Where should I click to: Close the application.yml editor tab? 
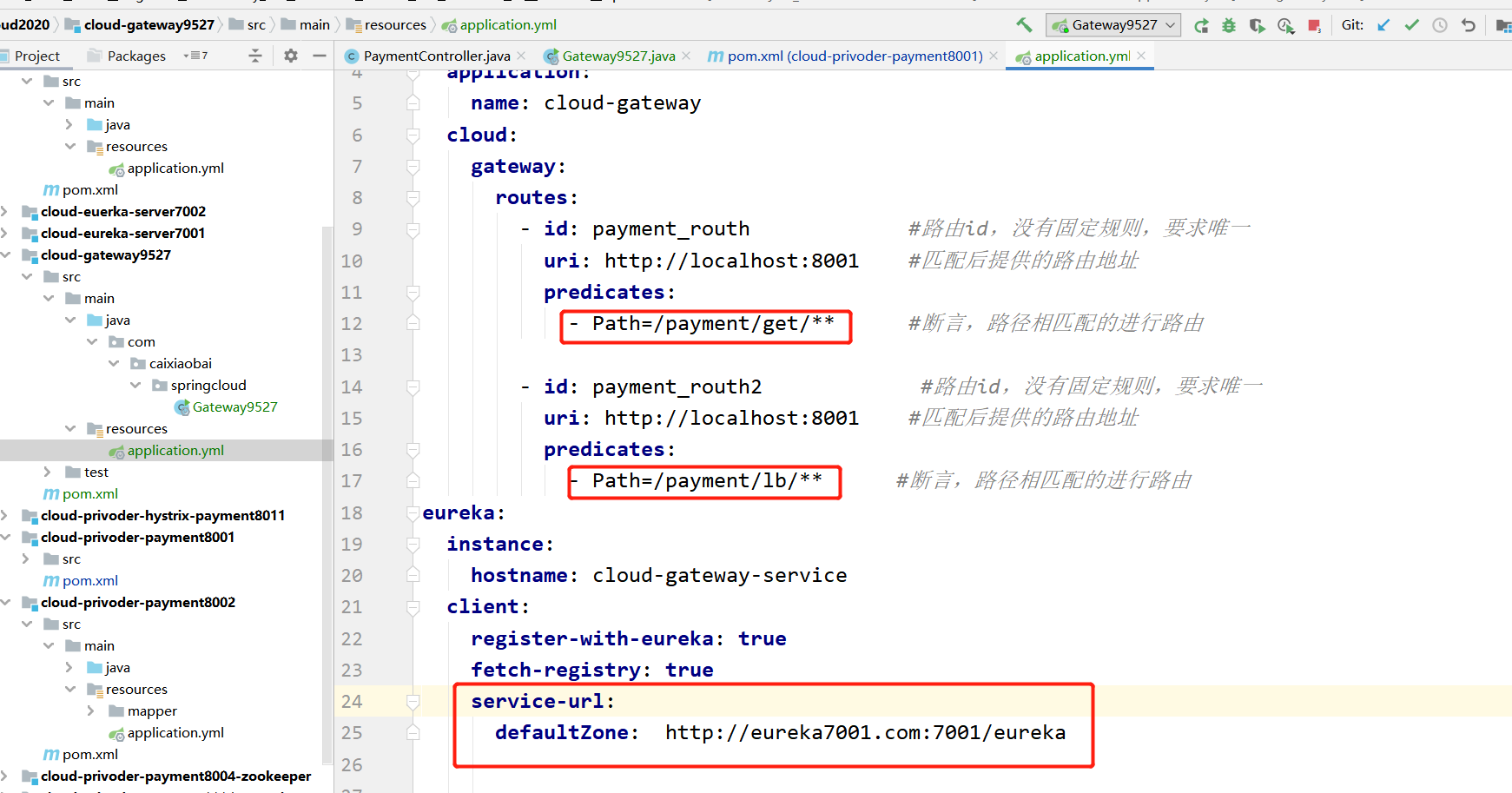(x=1141, y=56)
